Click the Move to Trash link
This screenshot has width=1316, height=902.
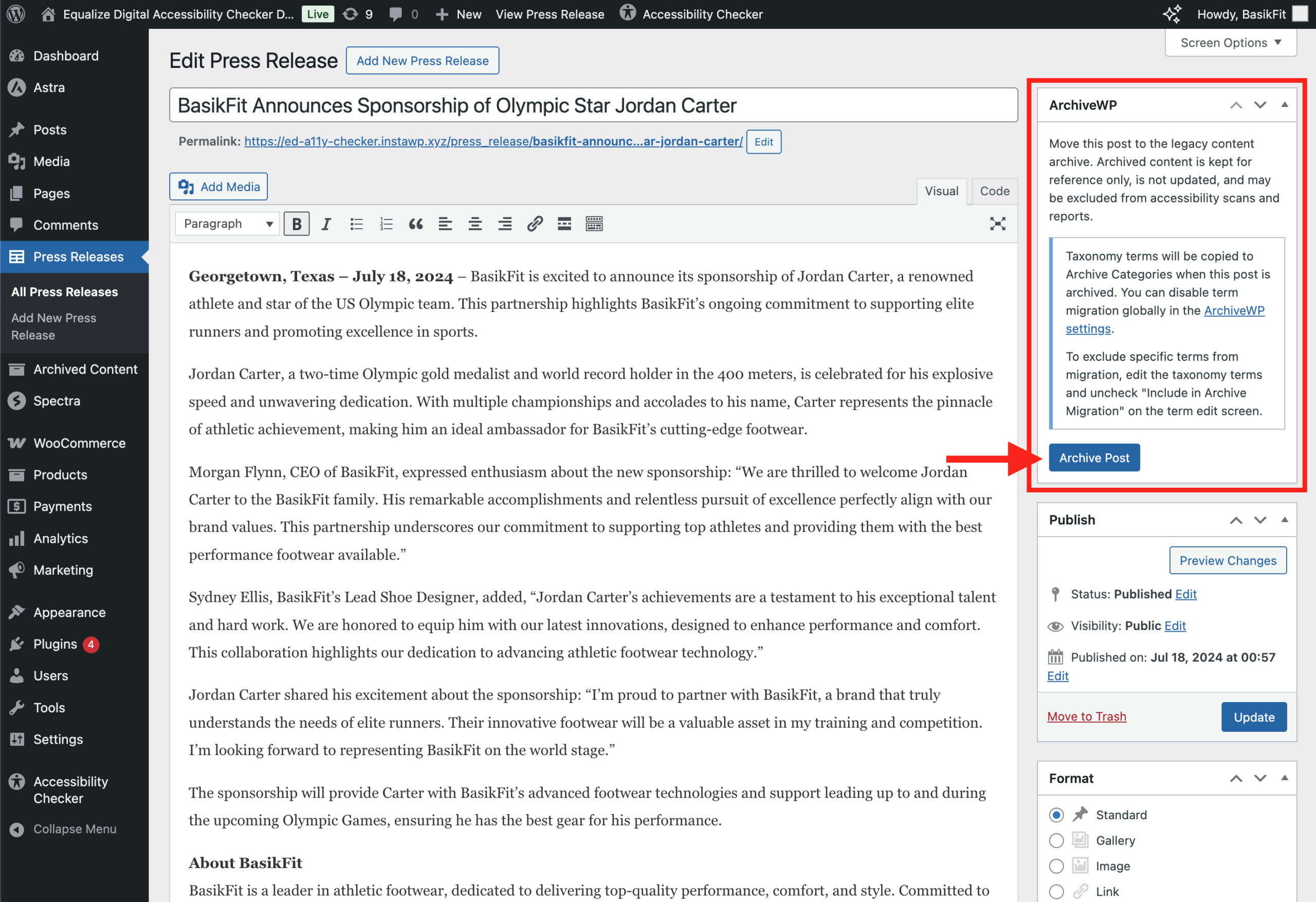(1086, 716)
